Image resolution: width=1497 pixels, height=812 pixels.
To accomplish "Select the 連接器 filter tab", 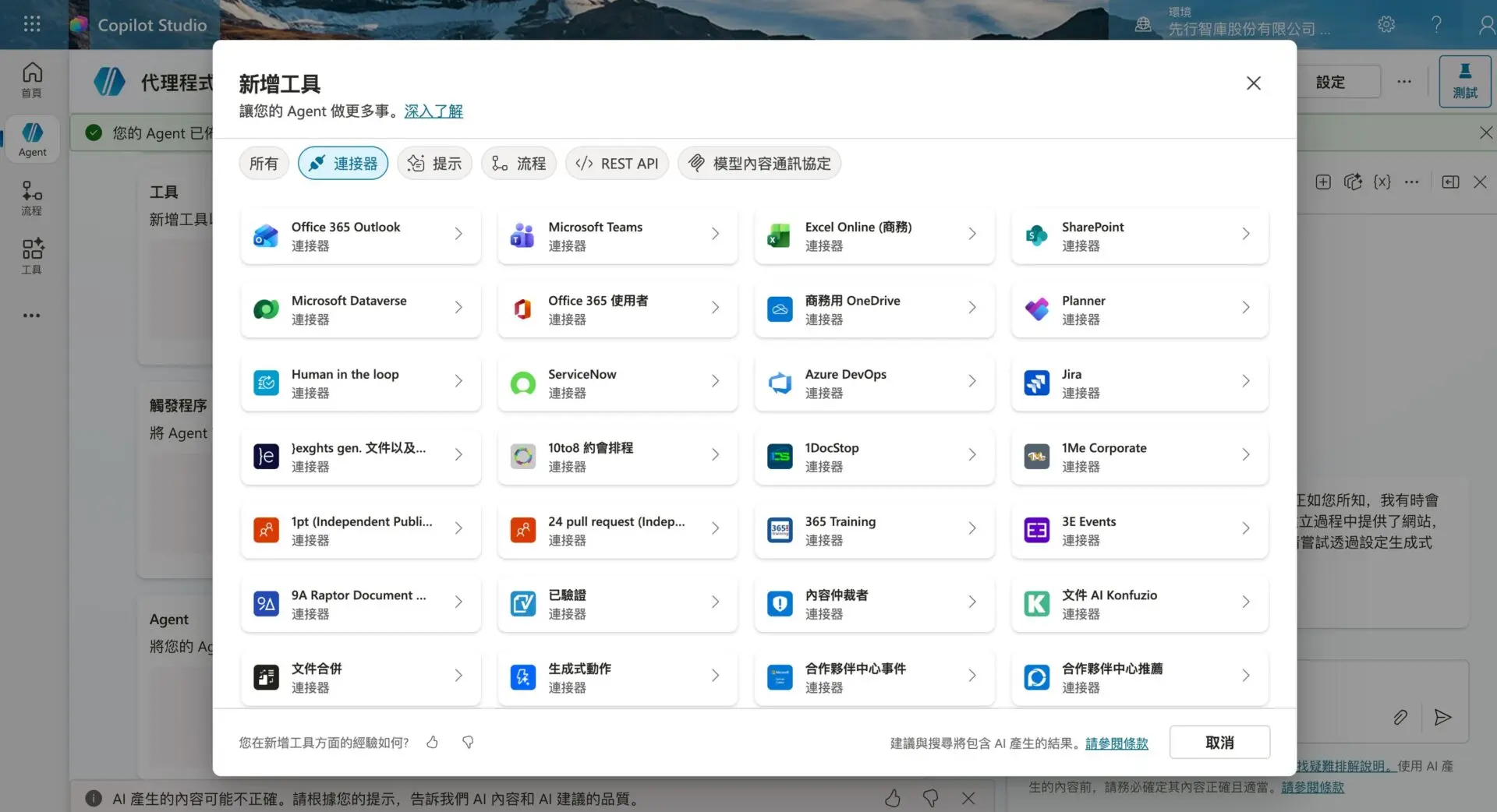I will (x=343, y=164).
